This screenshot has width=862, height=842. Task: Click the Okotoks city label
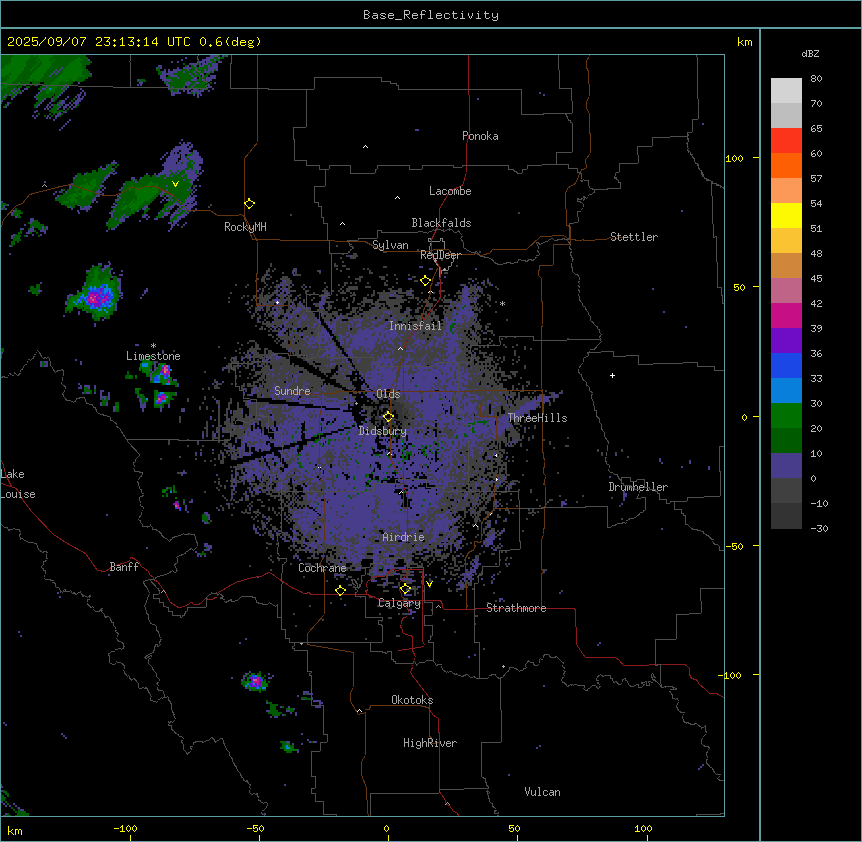(x=412, y=700)
